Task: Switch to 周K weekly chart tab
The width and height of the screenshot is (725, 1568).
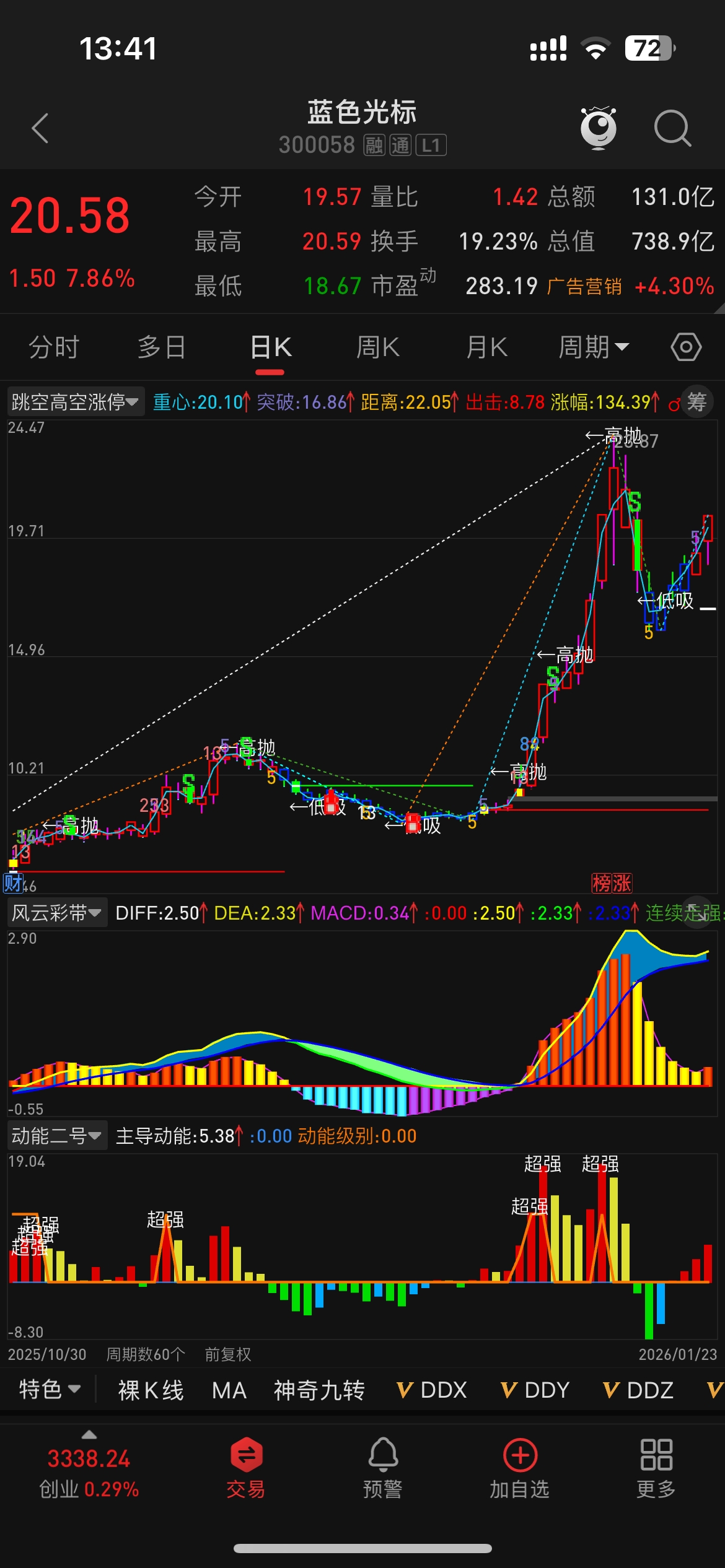Action: (378, 347)
